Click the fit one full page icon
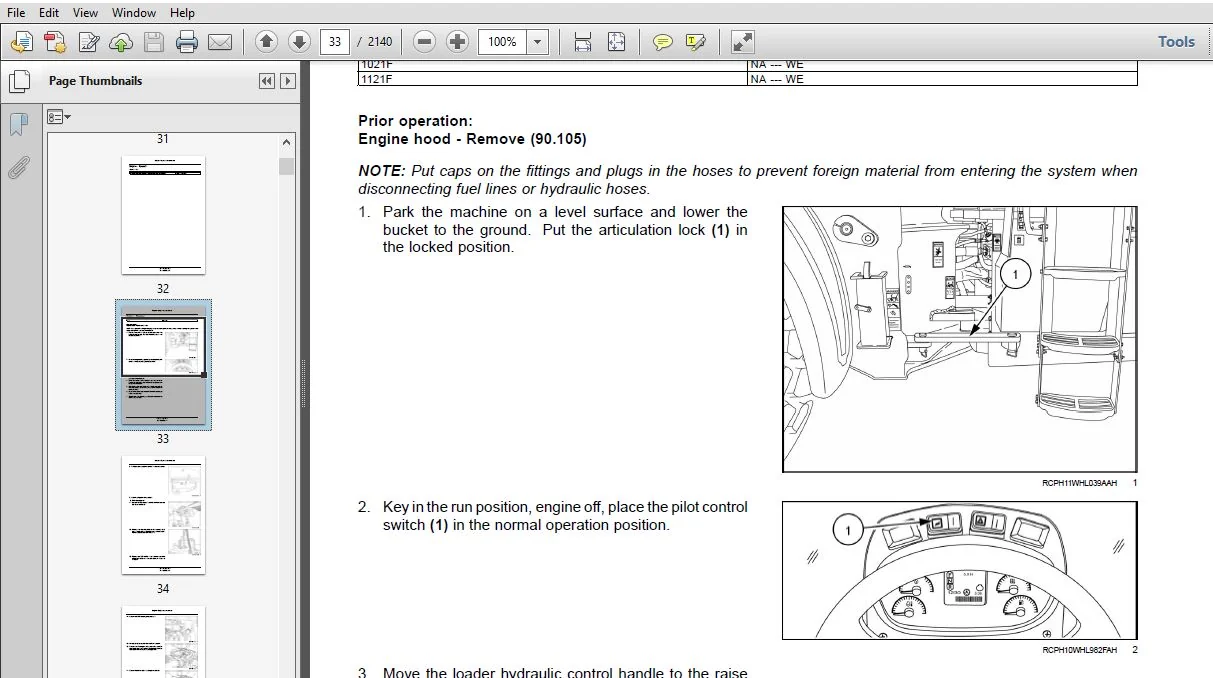The width and height of the screenshot is (1213, 678). 616,41
